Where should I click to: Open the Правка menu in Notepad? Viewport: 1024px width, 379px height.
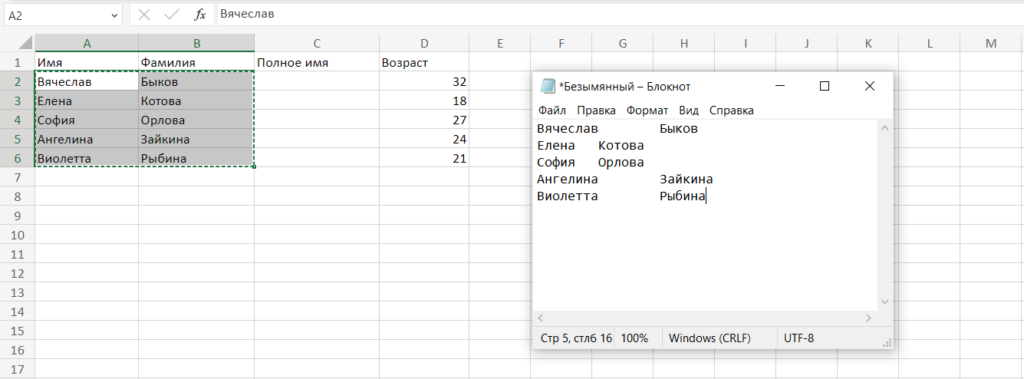[x=596, y=110]
